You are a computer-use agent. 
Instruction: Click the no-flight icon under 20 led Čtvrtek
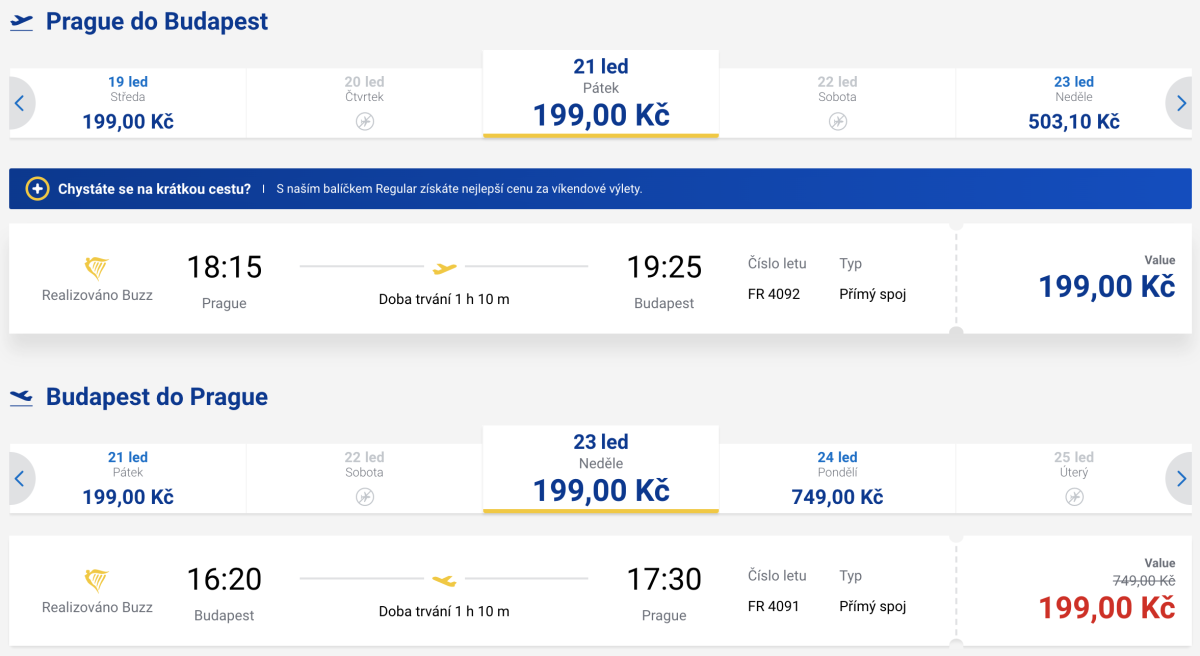365,121
